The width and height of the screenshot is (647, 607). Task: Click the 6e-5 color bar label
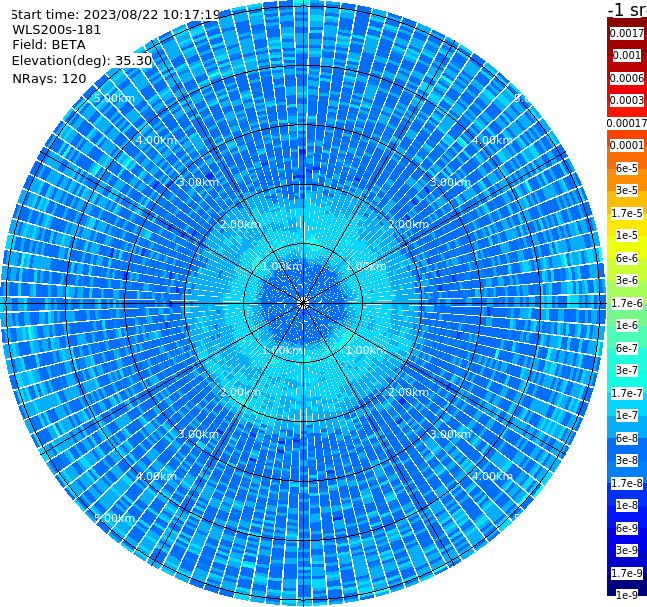pos(627,168)
